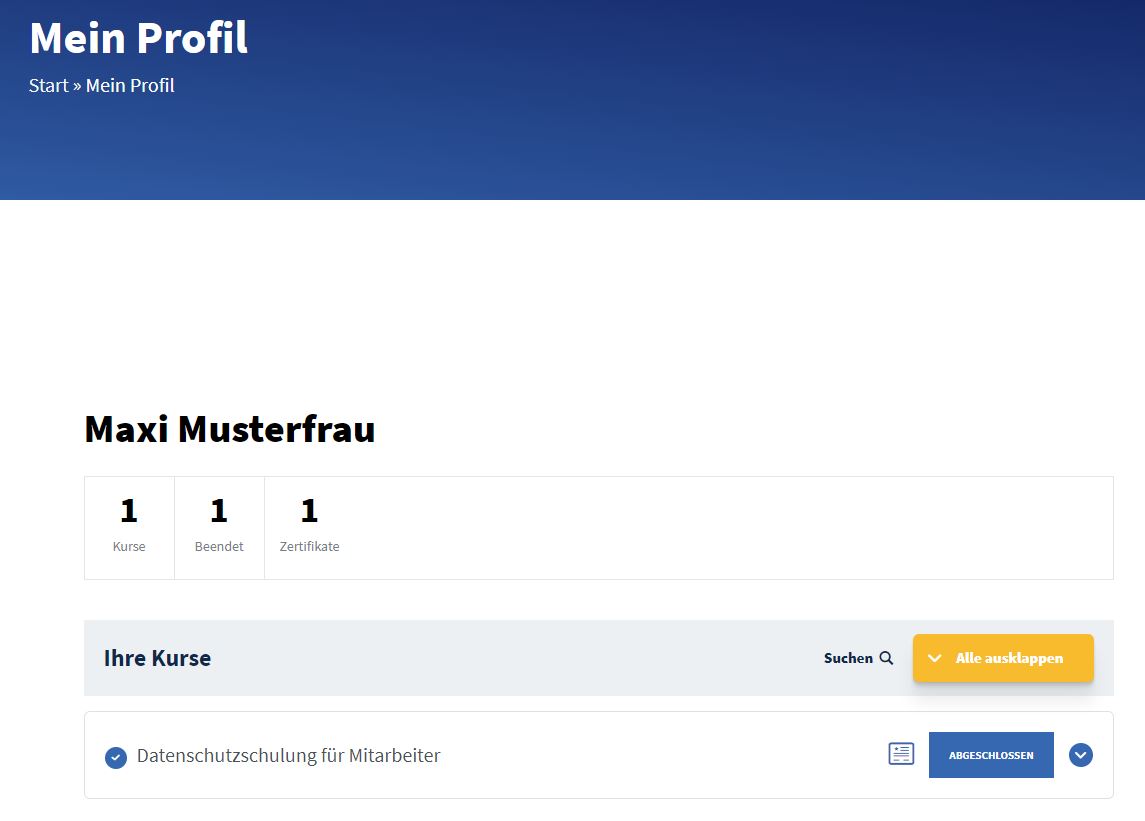
Task: Click the Beendet stat label
Action: pos(219,547)
